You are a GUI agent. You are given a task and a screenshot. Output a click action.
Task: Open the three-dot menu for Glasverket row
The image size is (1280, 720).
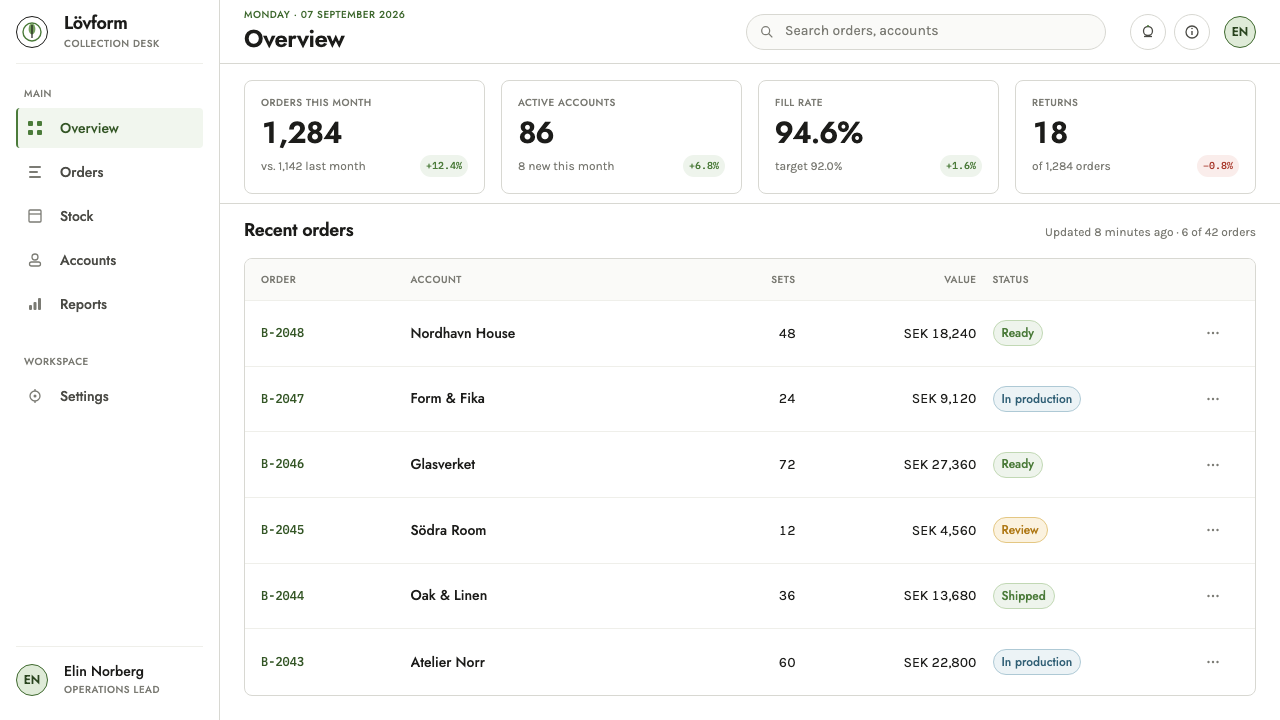coord(1213,464)
